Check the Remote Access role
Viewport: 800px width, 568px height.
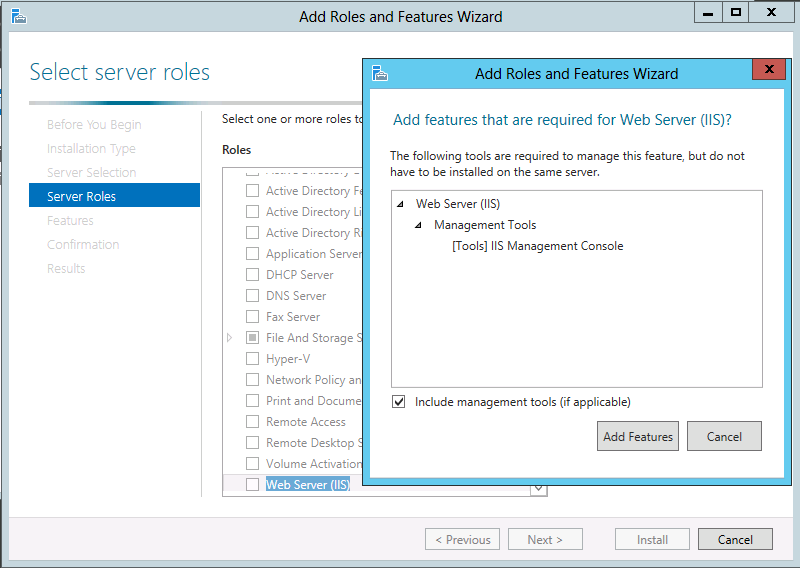click(253, 422)
